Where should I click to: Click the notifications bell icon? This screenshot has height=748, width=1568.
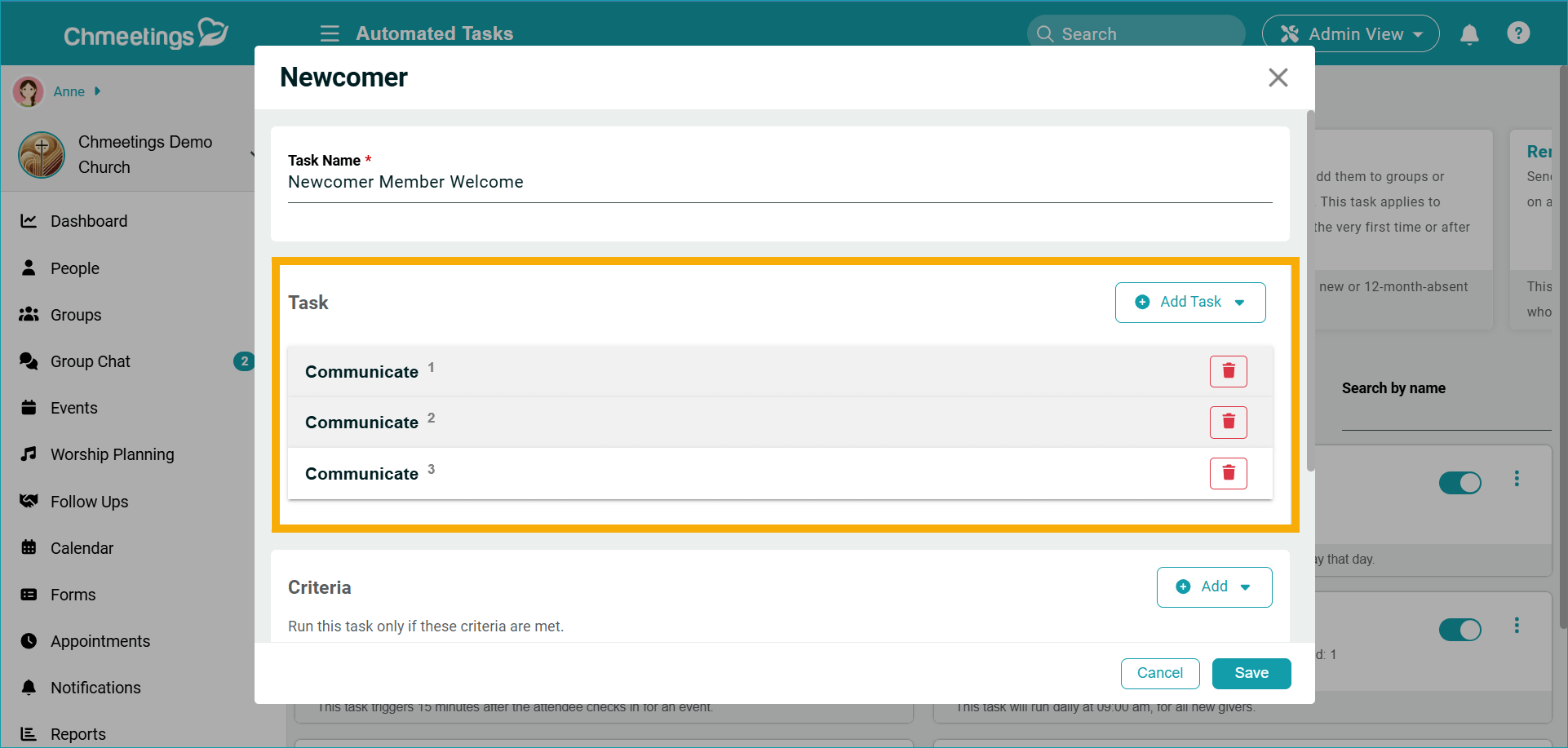pyautogui.click(x=1469, y=33)
